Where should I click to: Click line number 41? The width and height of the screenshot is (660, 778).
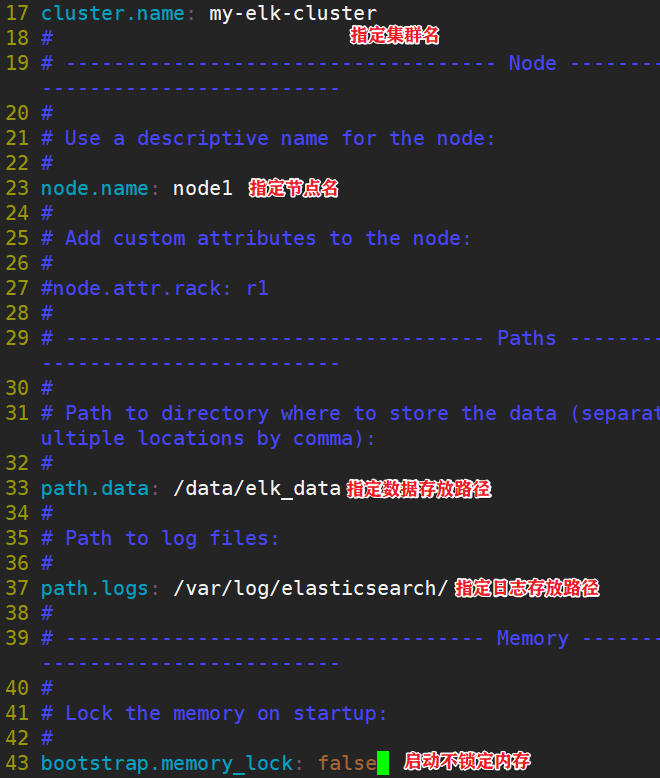[17, 713]
